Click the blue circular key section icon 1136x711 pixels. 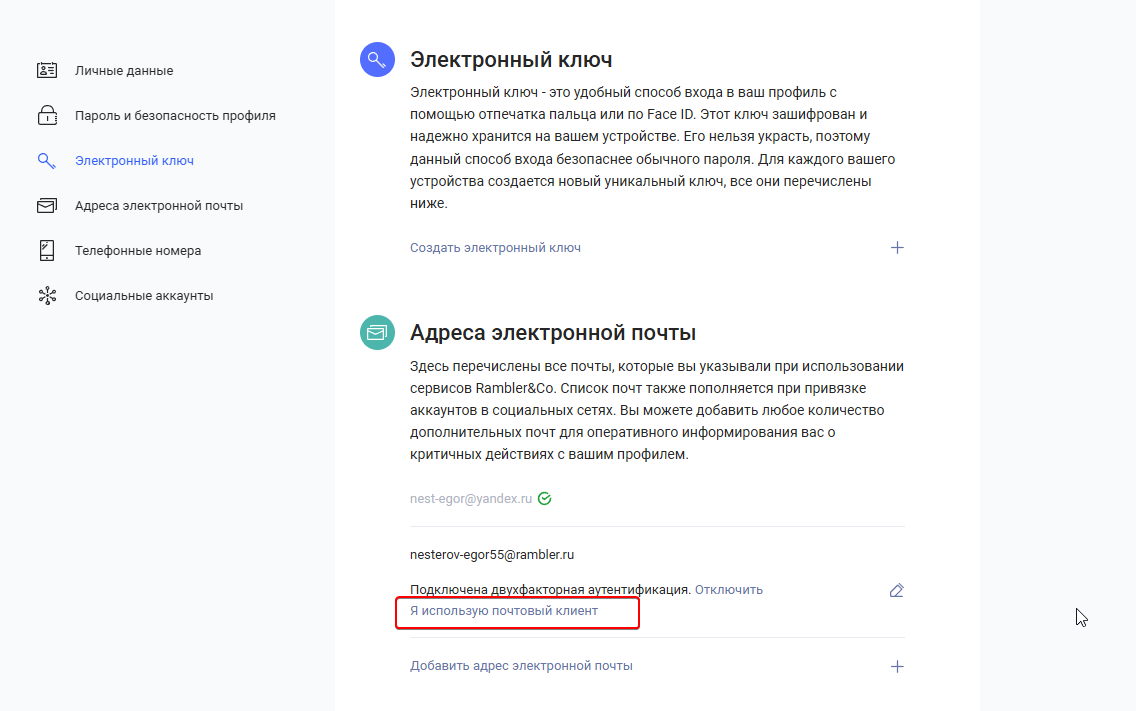click(377, 59)
